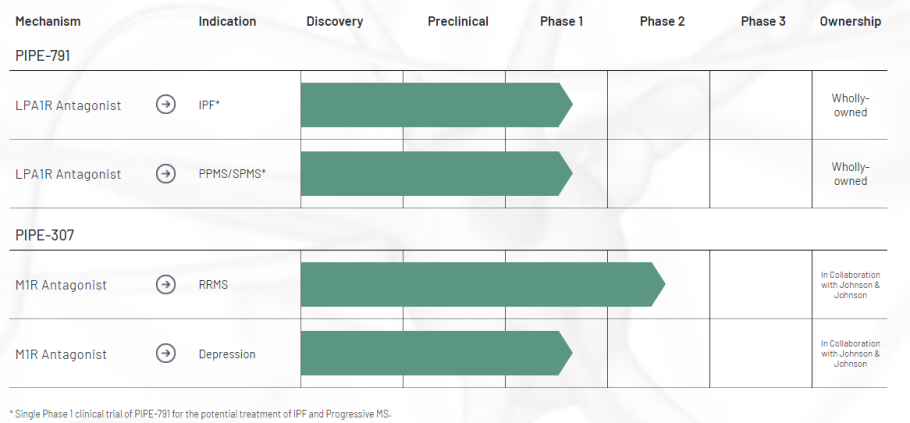Click the Ownership column header
This screenshot has height=423, width=910.
(x=850, y=21)
